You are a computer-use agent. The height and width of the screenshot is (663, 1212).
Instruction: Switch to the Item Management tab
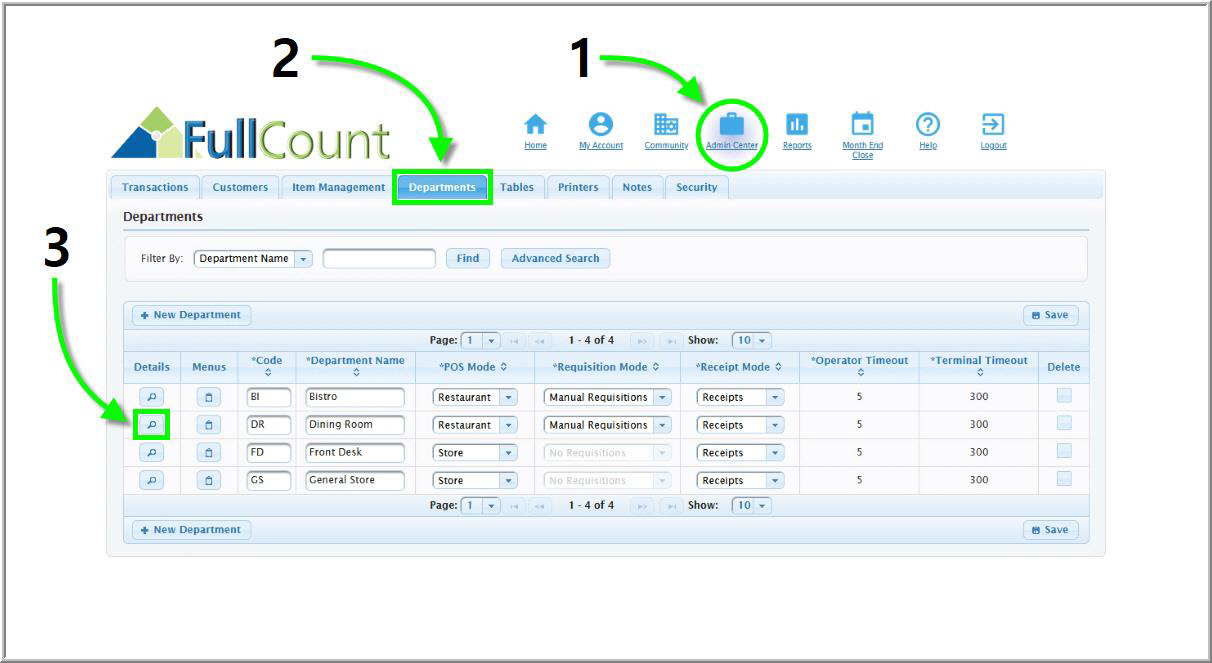click(338, 187)
